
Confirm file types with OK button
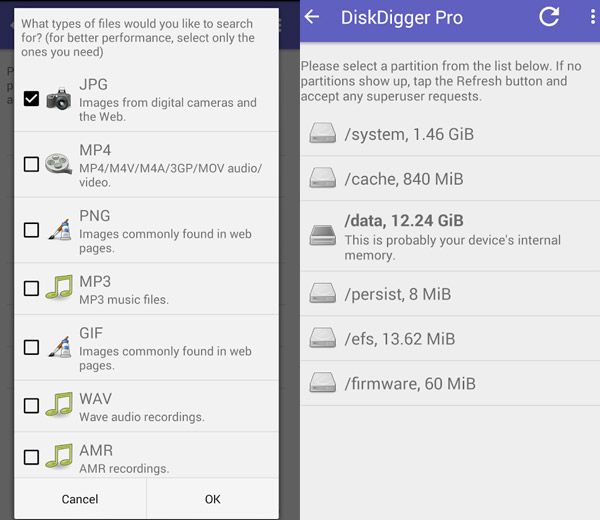click(x=212, y=499)
